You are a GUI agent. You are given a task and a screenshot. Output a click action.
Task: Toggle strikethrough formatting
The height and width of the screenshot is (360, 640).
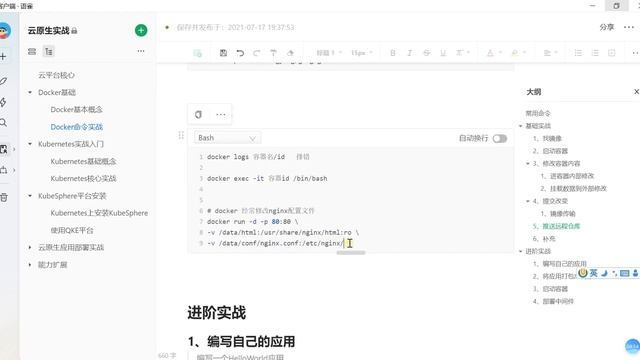(427, 53)
